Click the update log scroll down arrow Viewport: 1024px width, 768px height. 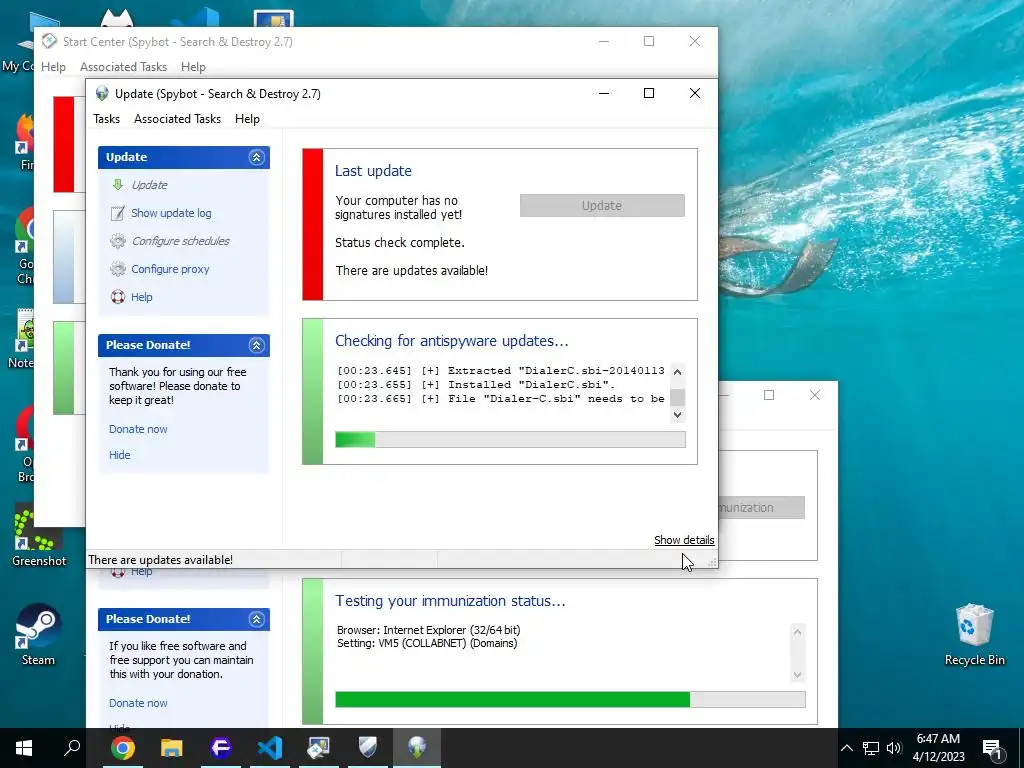click(x=677, y=415)
